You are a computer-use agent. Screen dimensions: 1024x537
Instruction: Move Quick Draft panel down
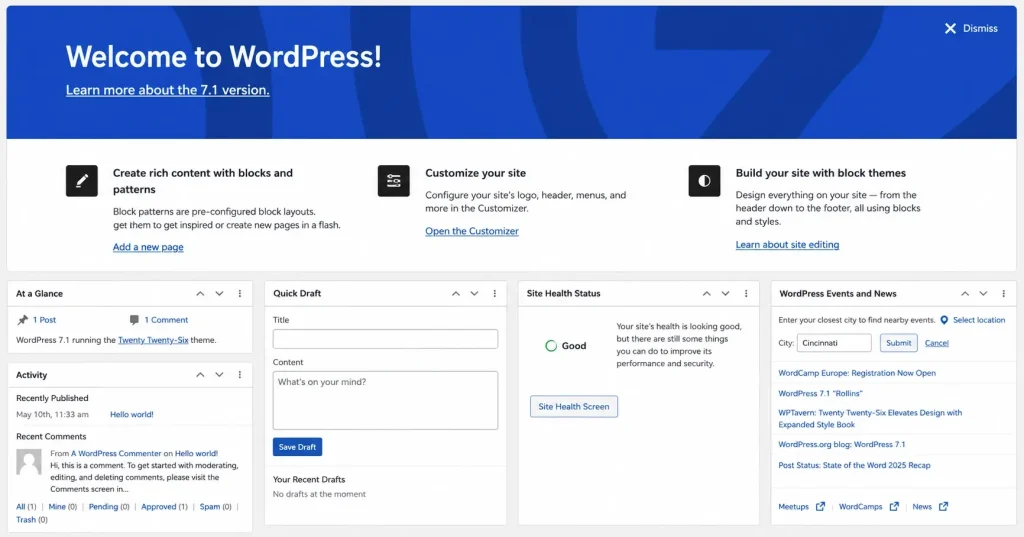click(475, 294)
